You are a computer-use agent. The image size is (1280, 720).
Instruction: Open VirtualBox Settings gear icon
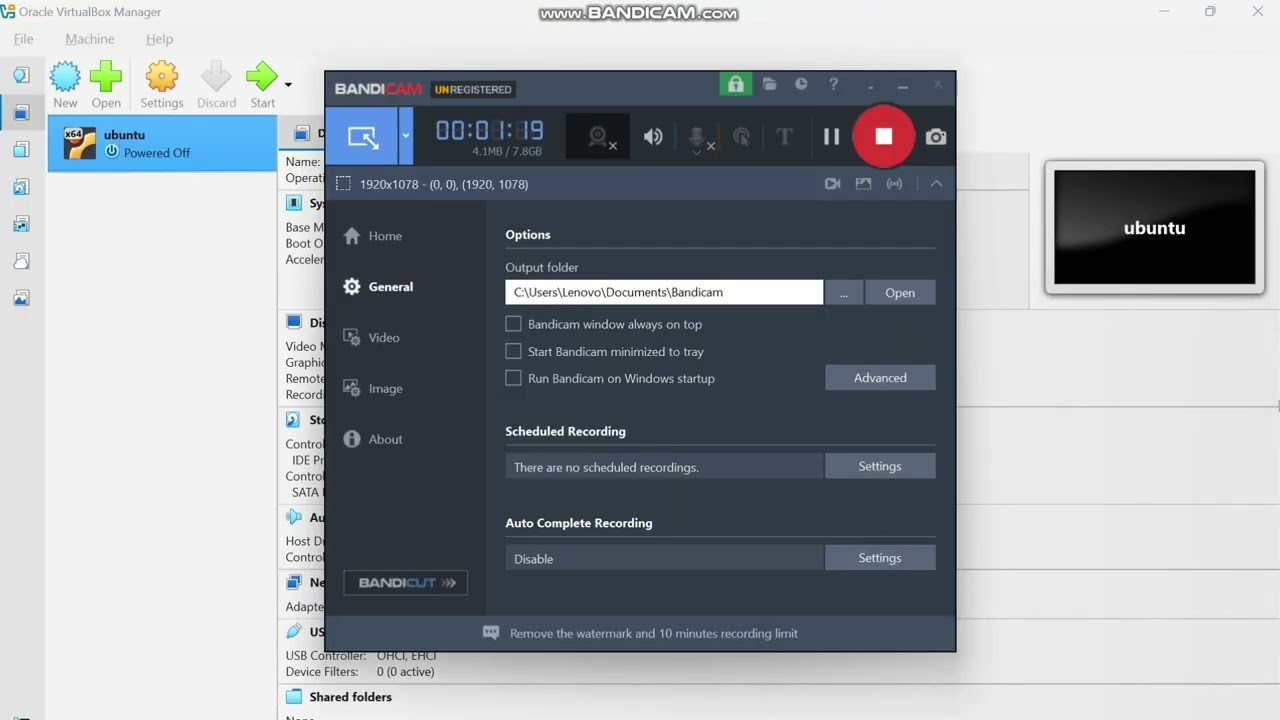tap(162, 85)
